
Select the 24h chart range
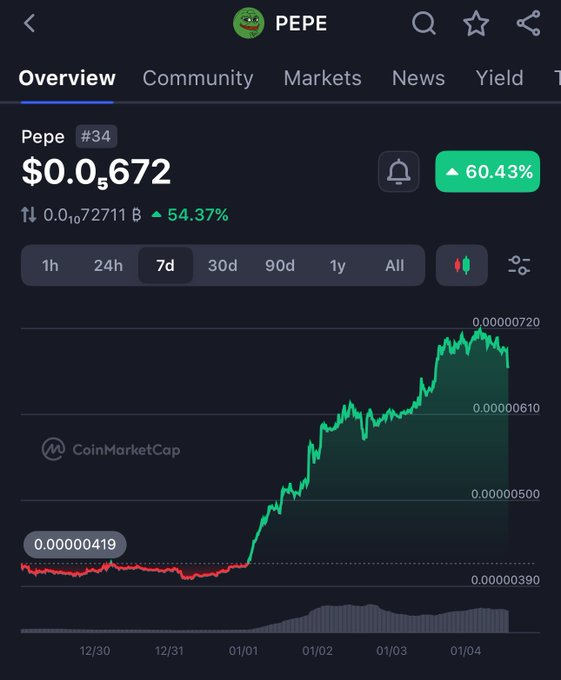(108, 265)
